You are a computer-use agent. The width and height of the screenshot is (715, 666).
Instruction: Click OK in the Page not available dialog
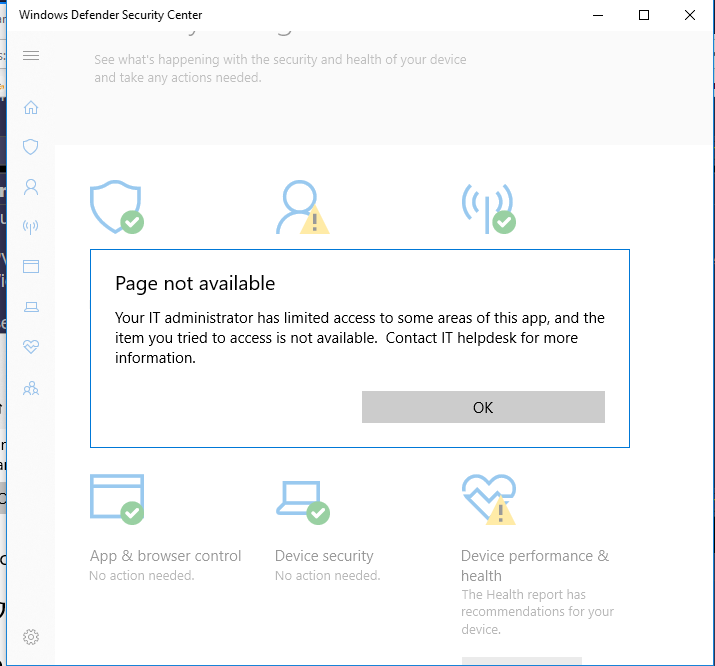pyautogui.click(x=483, y=407)
